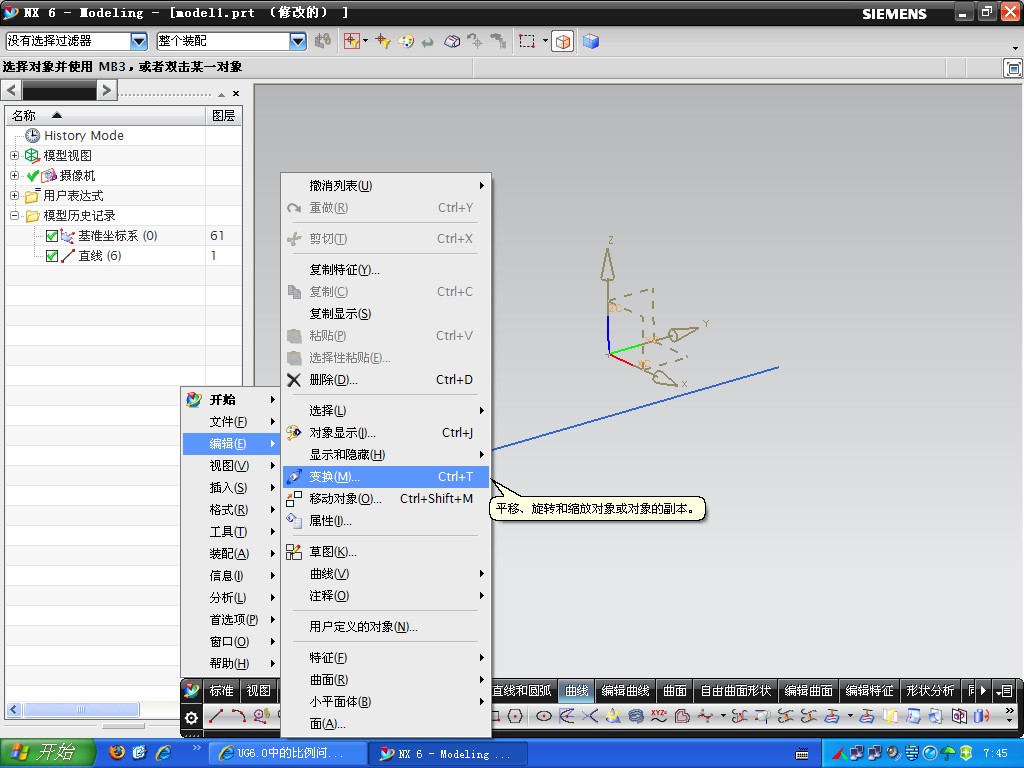
Task: Expand the 模型视图 tree node
Action: (14, 155)
